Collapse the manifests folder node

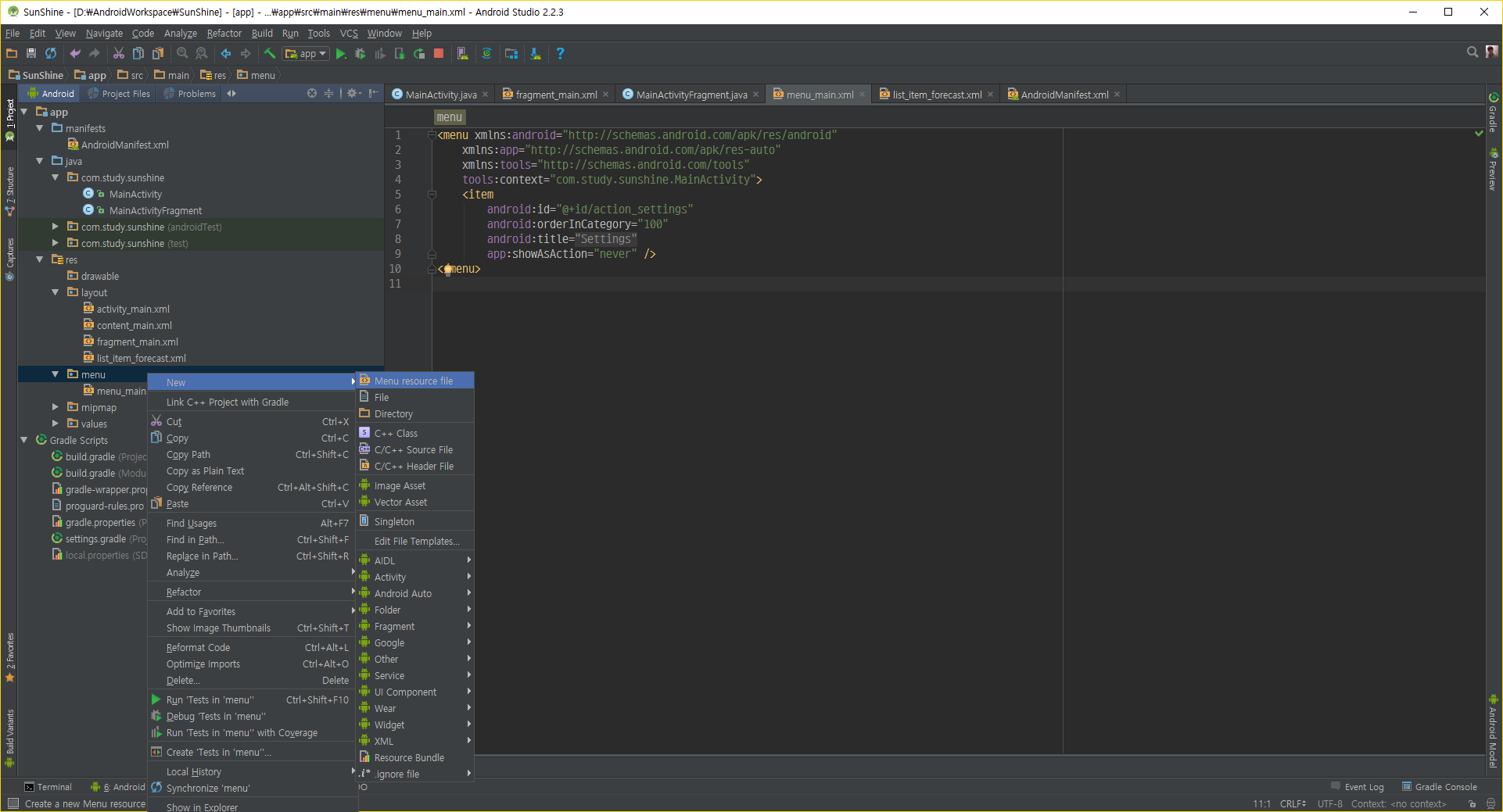[x=40, y=128]
